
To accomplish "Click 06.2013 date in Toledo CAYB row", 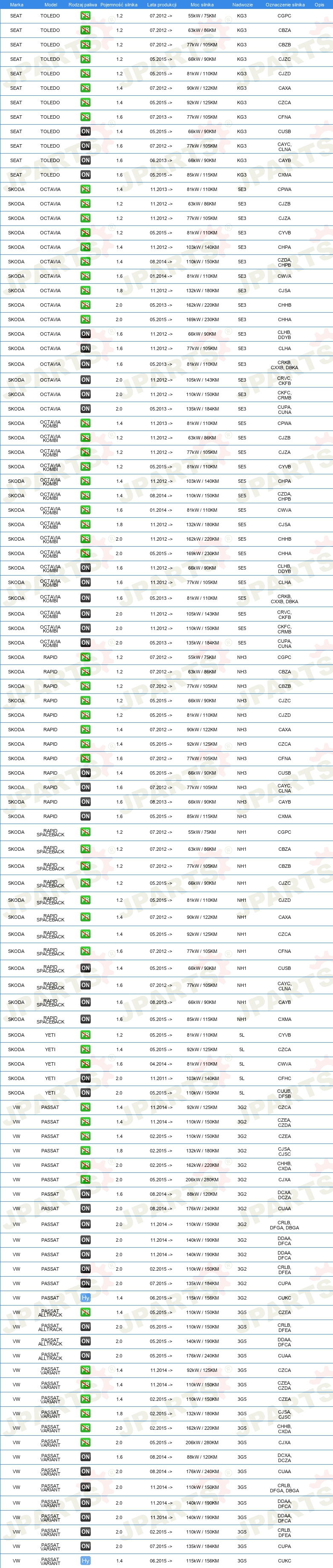I will [161, 161].
